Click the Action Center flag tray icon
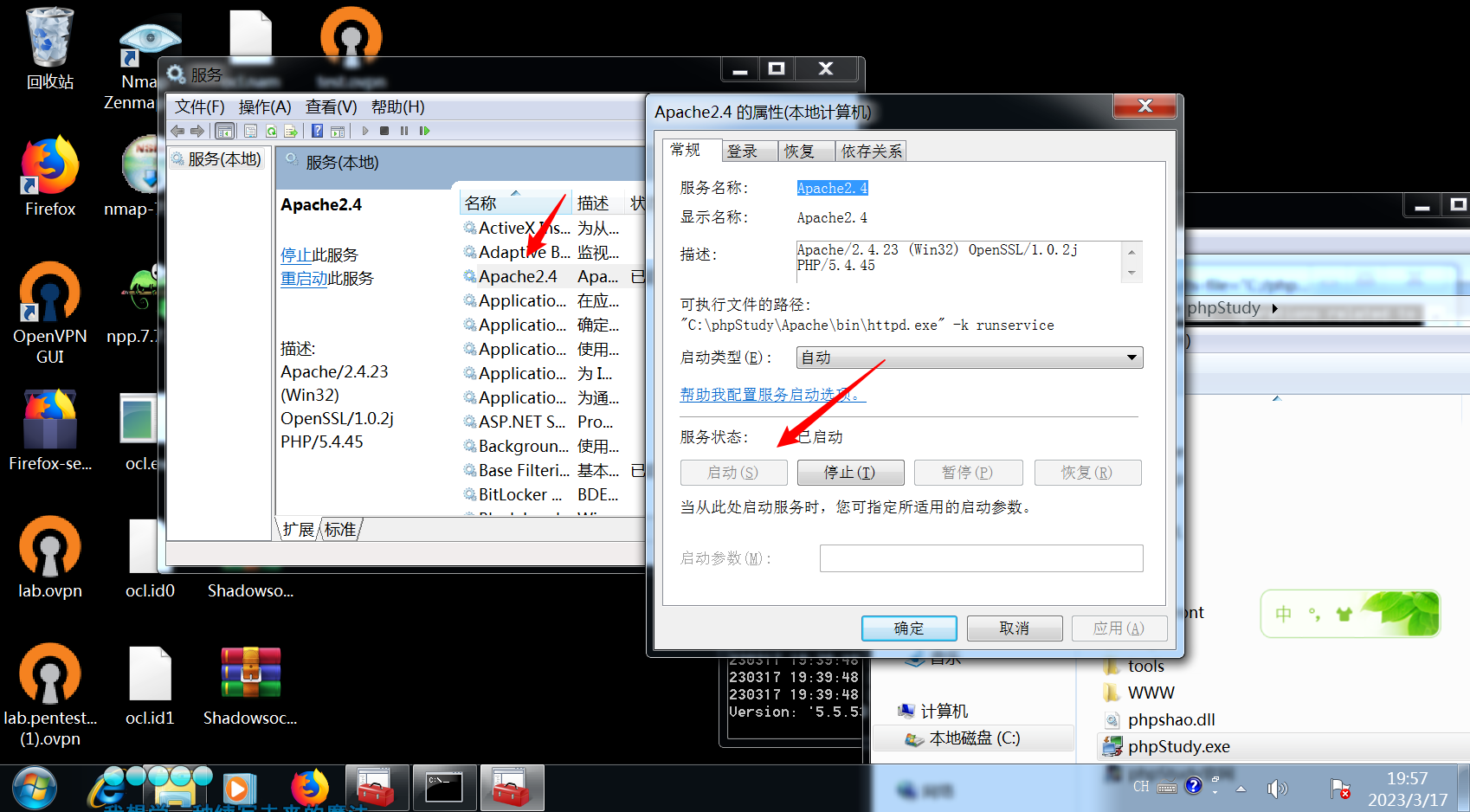Screen dimensions: 1470x812 [x=1340, y=788]
